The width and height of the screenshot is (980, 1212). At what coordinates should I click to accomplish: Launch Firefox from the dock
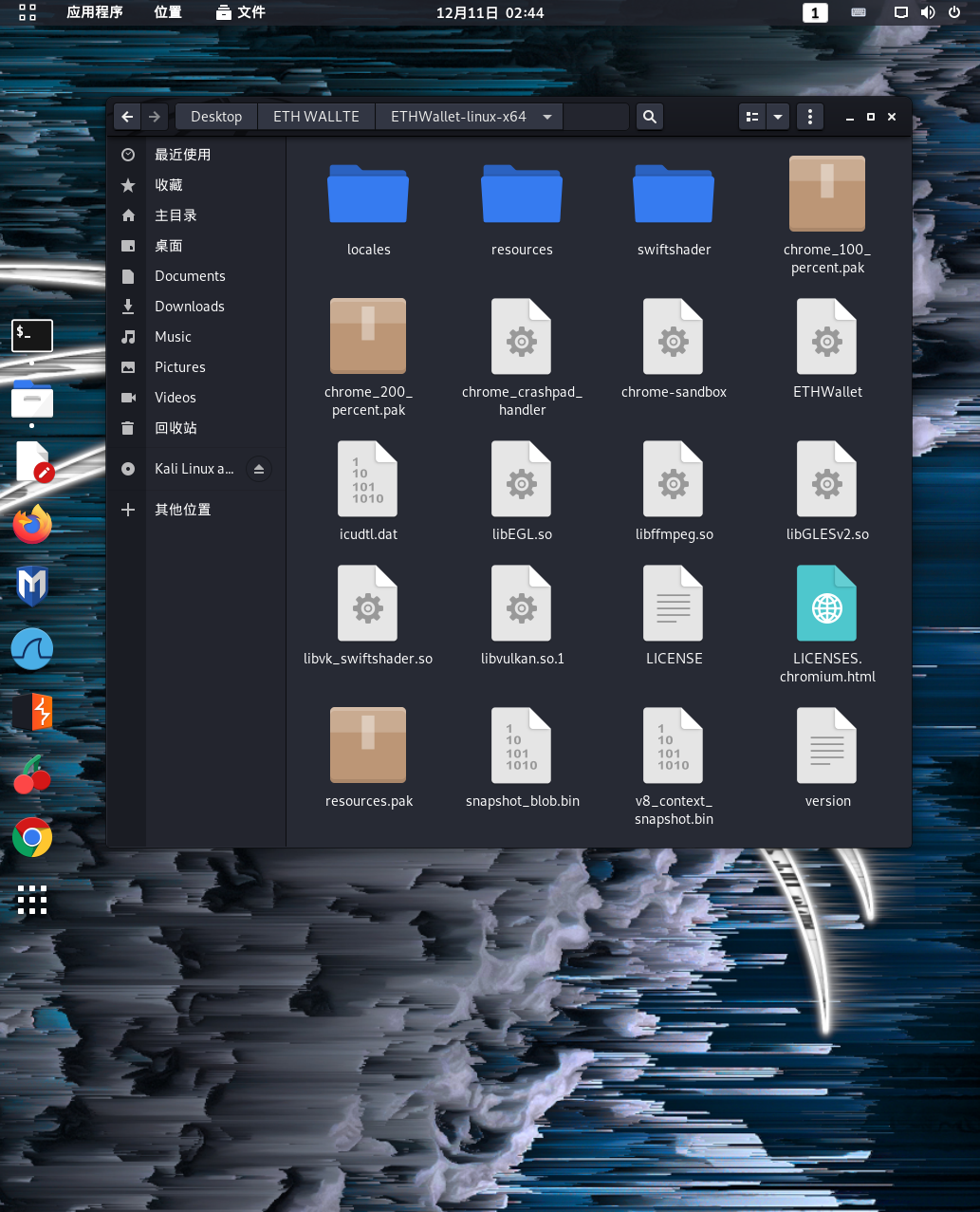point(32,524)
